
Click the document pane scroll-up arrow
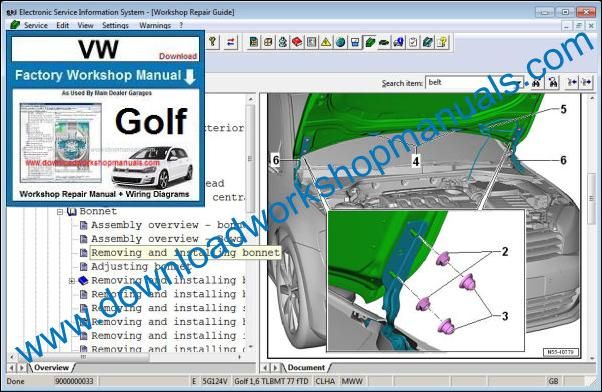coord(592,98)
